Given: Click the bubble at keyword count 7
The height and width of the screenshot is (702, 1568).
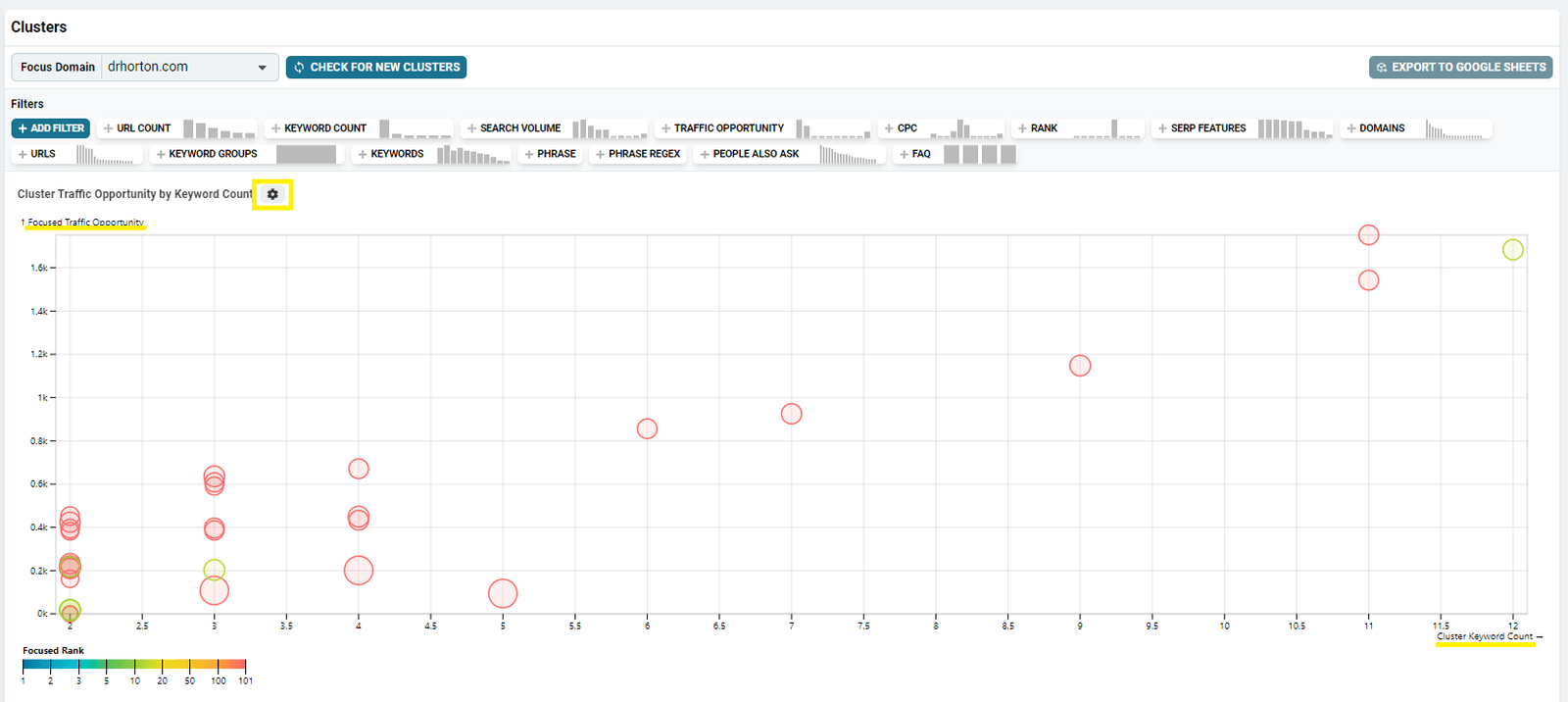Looking at the screenshot, I should (x=792, y=414).
